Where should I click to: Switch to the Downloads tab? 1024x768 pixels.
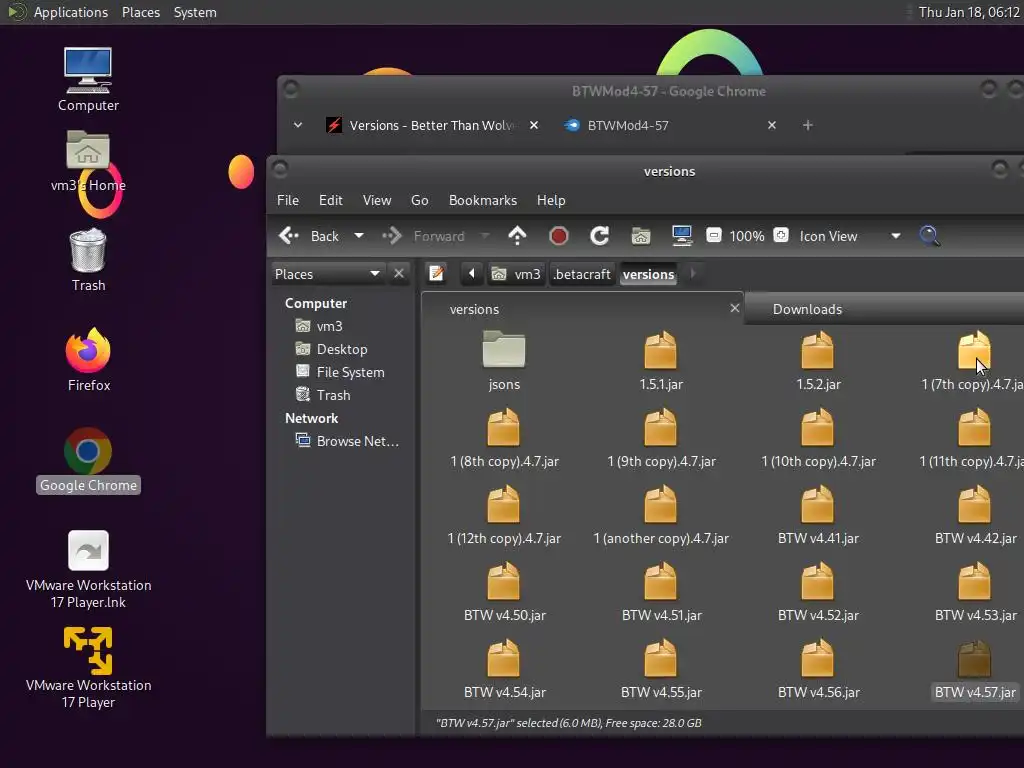884,309
